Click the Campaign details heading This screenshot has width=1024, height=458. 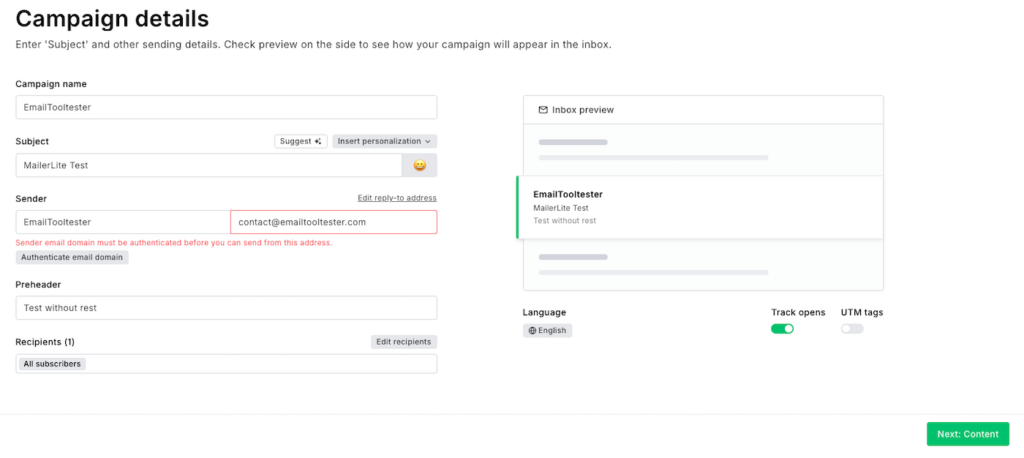(x=112, y=18)
